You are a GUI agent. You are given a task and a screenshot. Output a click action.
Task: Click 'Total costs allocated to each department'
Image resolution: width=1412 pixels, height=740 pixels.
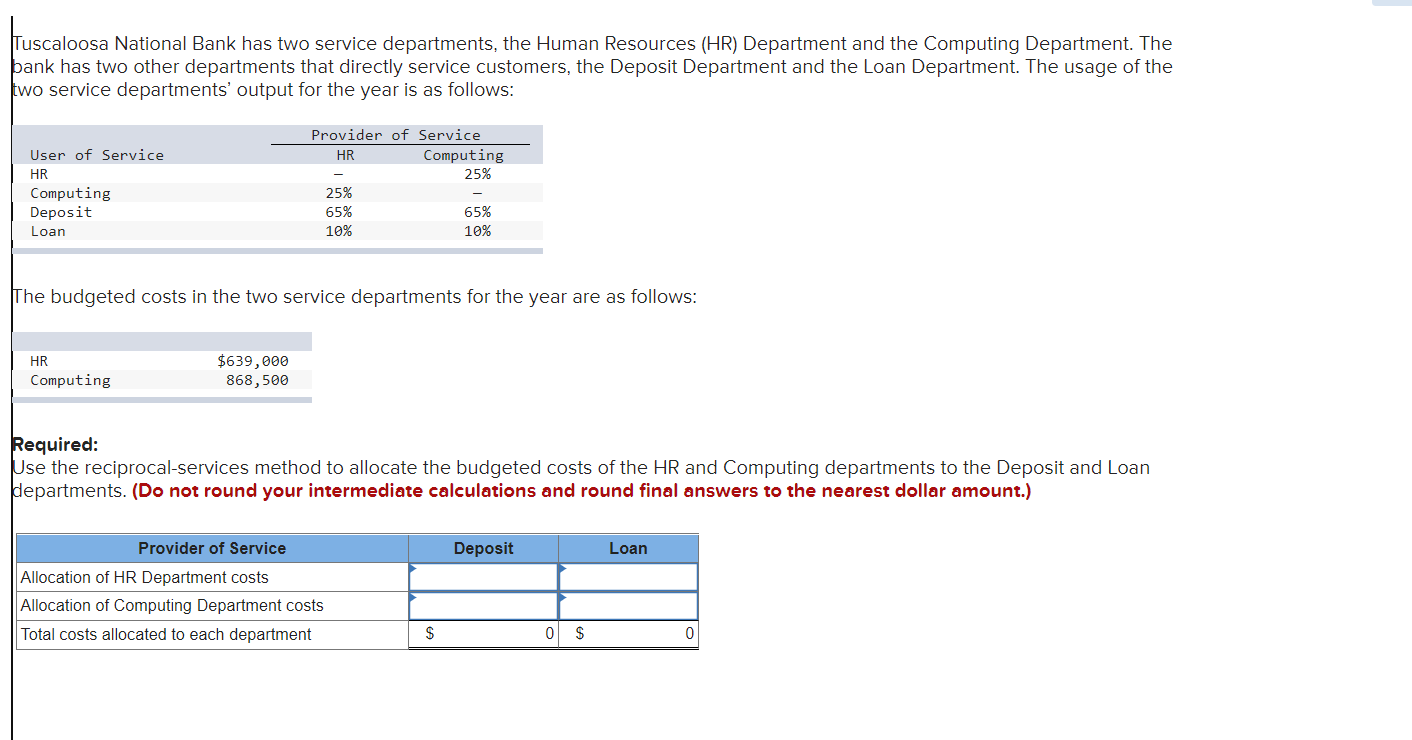pos(166,634)
